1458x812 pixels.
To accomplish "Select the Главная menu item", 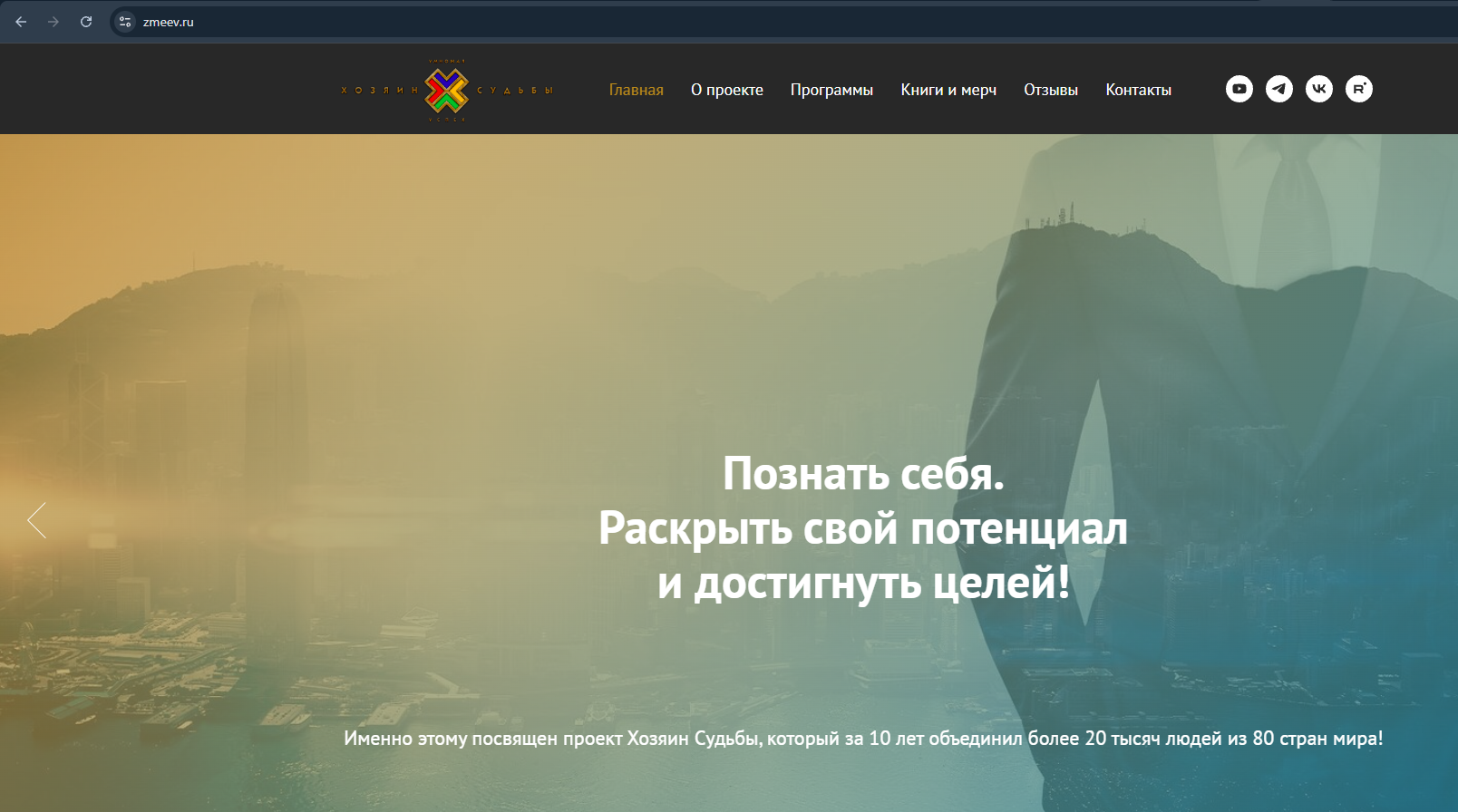I will coord(637,90).
